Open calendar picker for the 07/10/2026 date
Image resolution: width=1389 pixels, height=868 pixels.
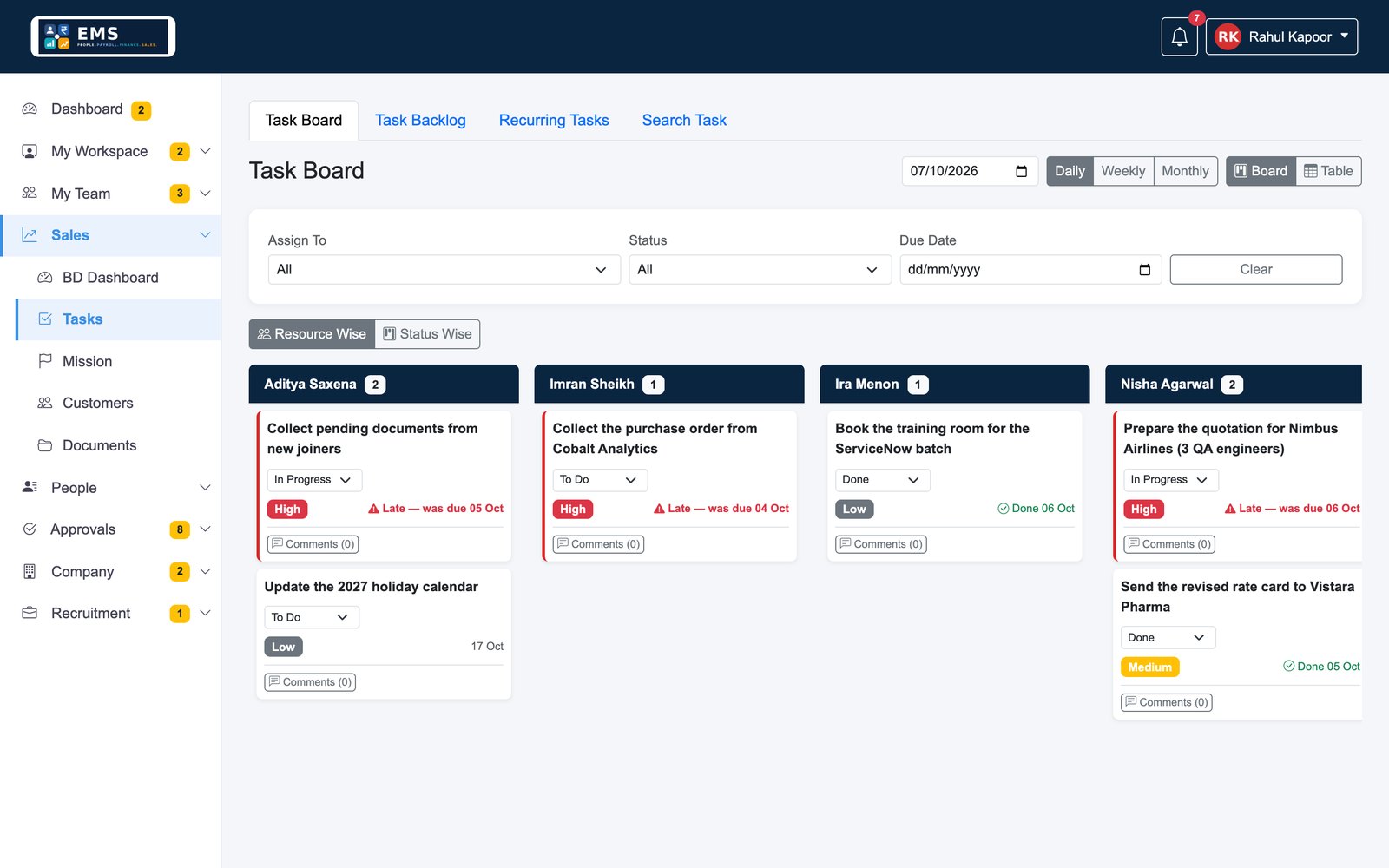click(1021, 171)
